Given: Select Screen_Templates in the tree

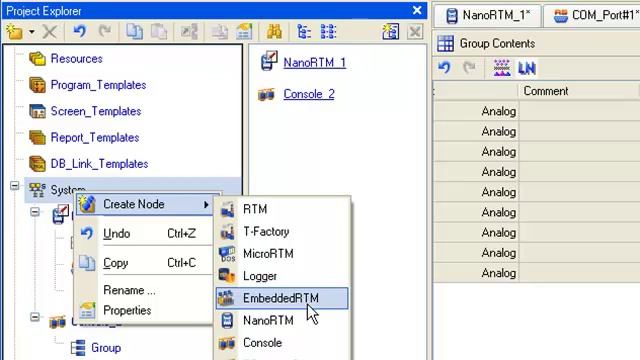Looking at the screenshot, I should pyautogui.click(x=96, y=111).
